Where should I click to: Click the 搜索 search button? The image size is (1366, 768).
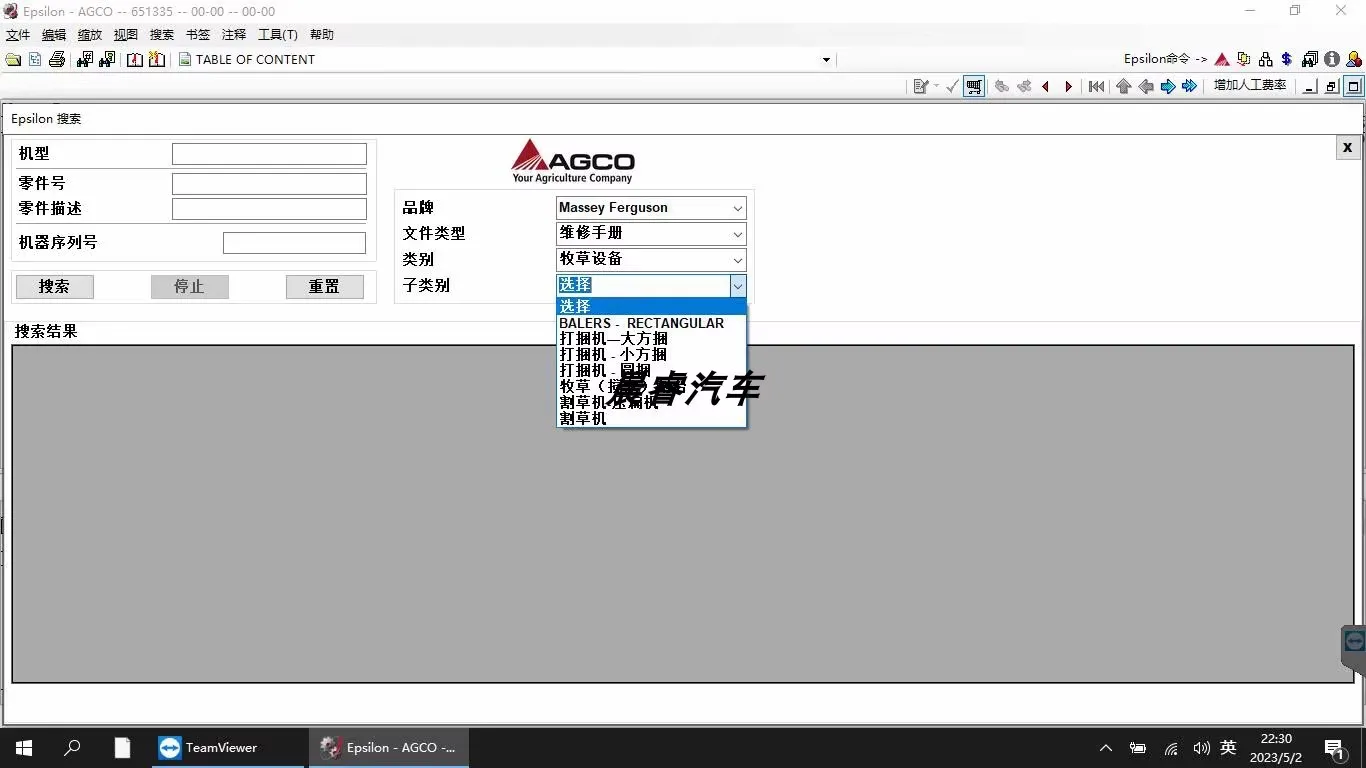click(55, 287)
